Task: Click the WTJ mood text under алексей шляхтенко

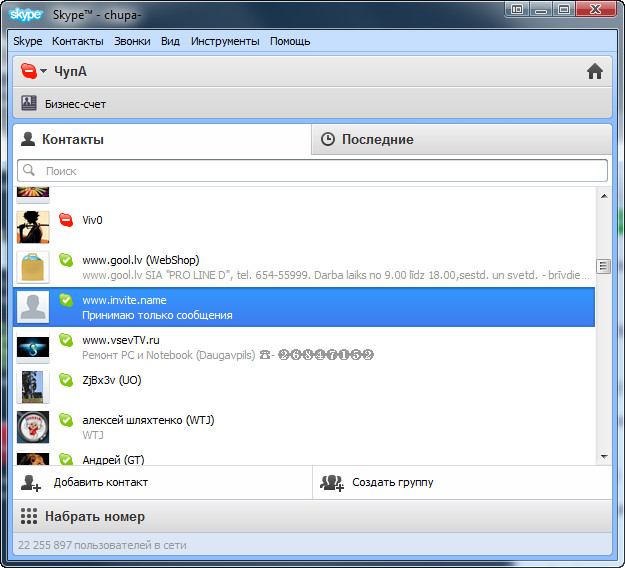Action: pos(92,435)
